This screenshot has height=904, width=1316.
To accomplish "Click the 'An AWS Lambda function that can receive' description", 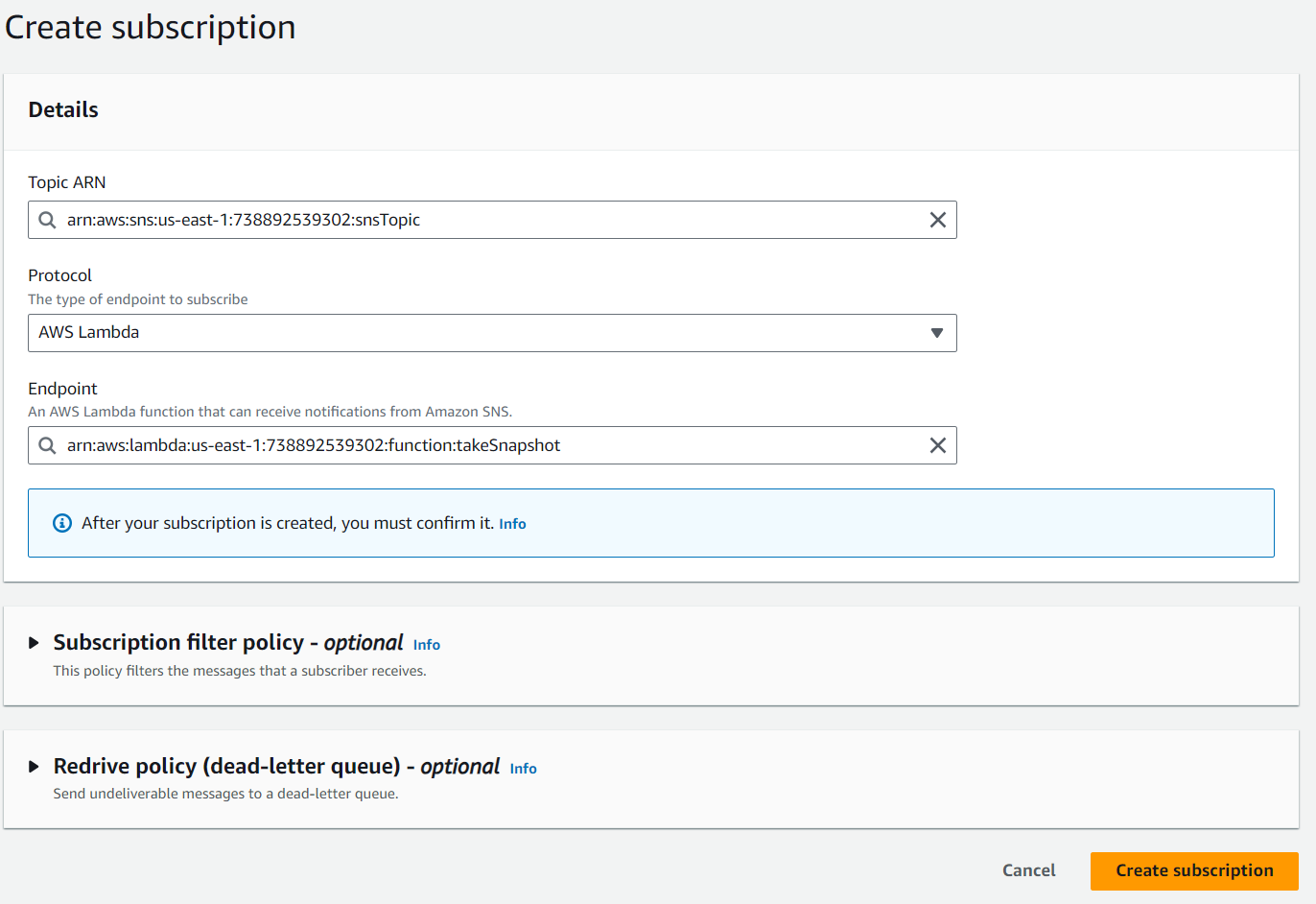I will (x=270, y=412).
